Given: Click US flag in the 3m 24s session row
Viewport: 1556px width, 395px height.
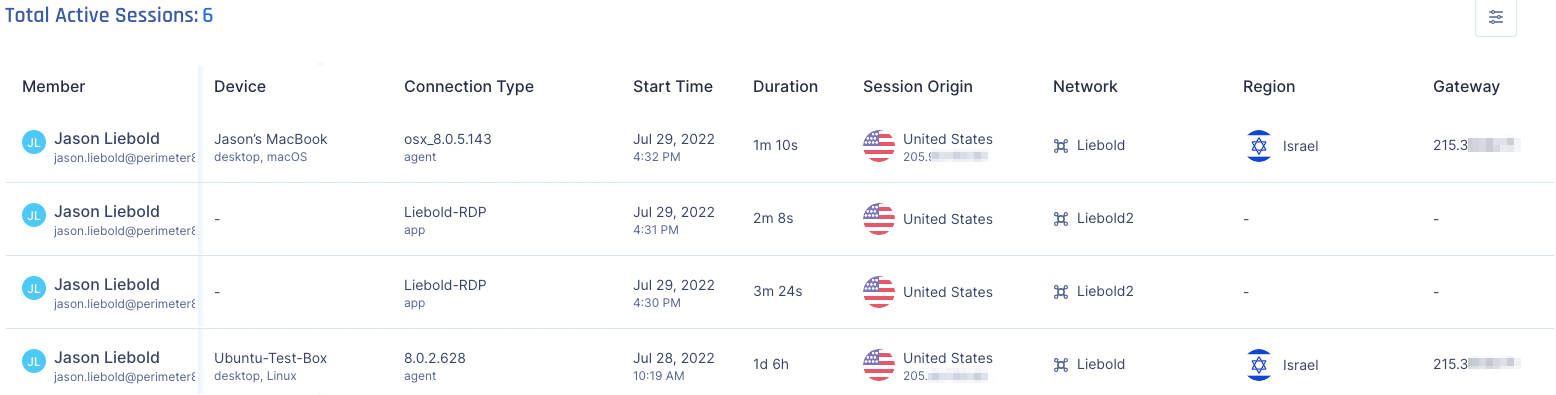Looking at the screenshot, I should pyautogui.click(x=878, y=292).
